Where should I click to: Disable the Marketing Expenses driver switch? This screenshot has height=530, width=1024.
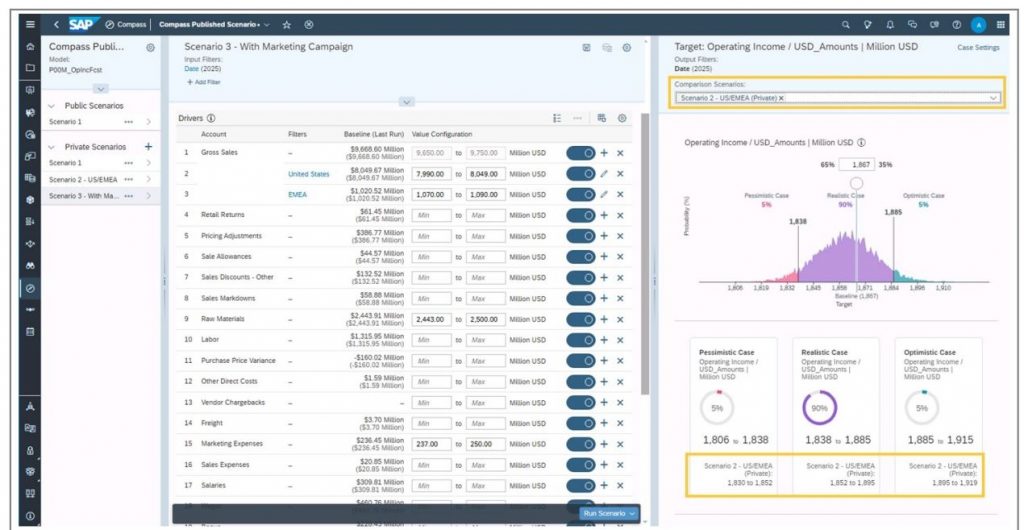click(x=581, y=444)
